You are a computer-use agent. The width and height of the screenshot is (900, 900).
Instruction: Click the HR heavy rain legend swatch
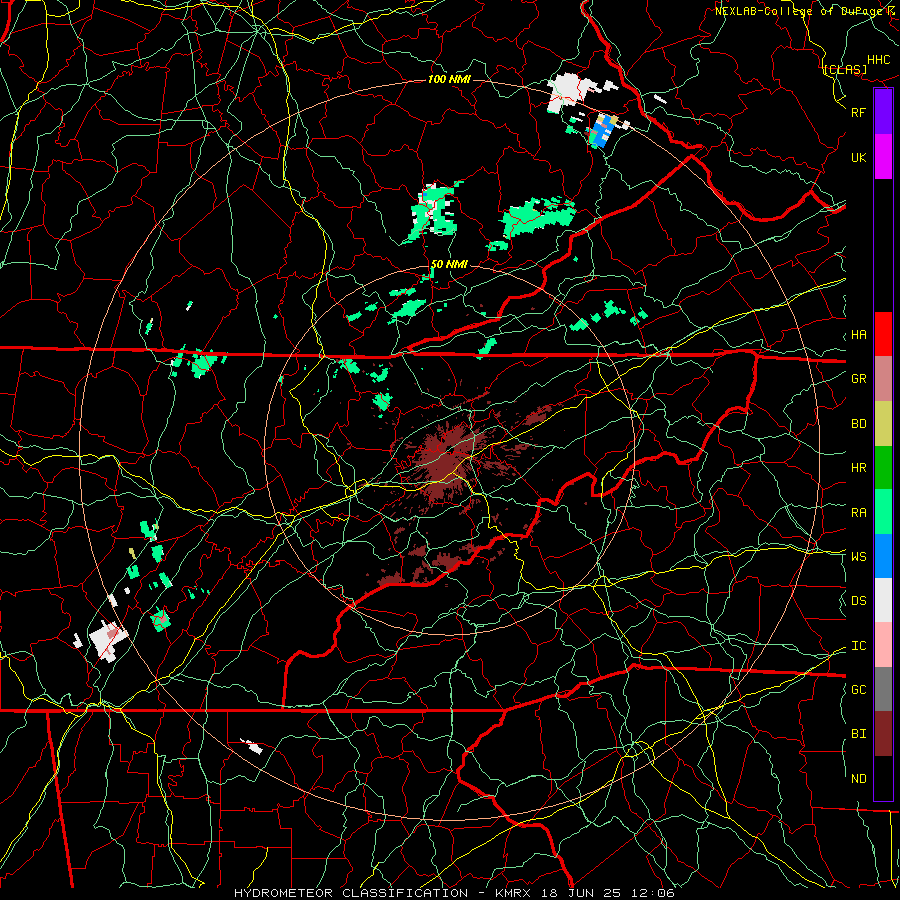(883, 468)
